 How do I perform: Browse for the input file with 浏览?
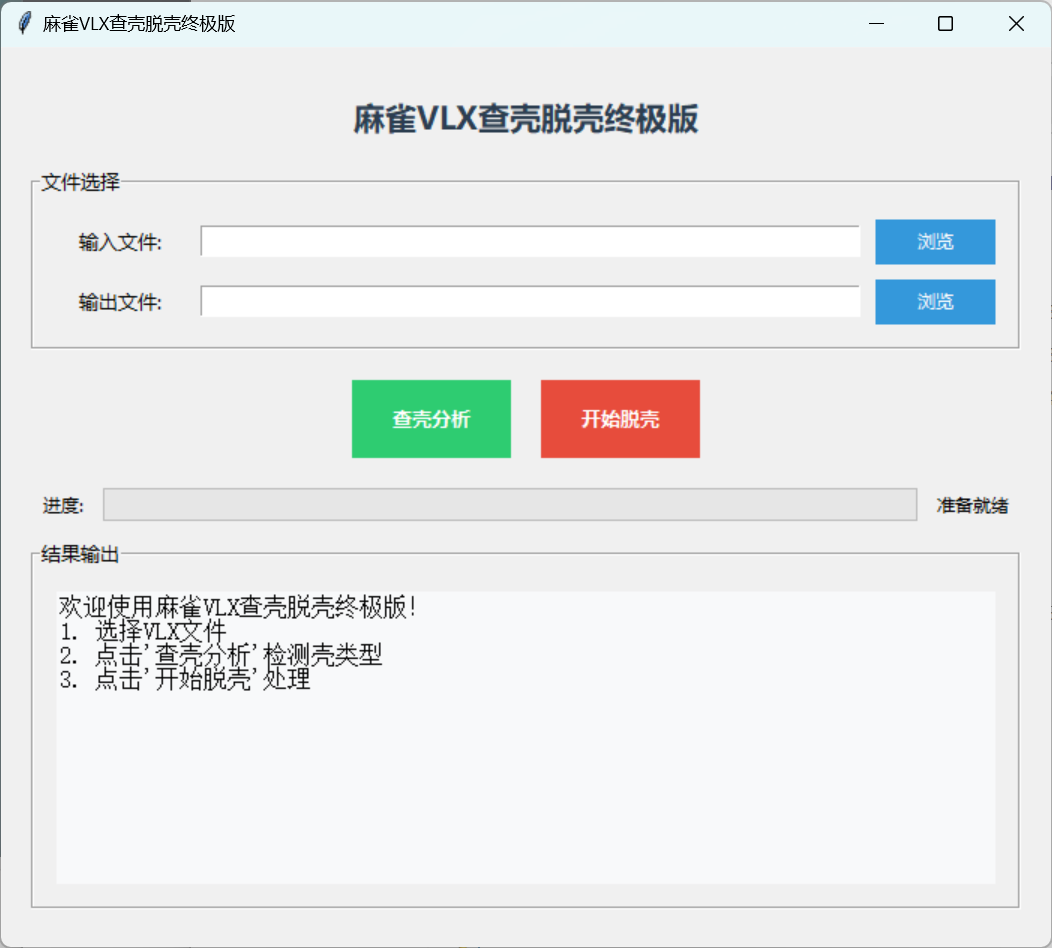tap(935, 242)
